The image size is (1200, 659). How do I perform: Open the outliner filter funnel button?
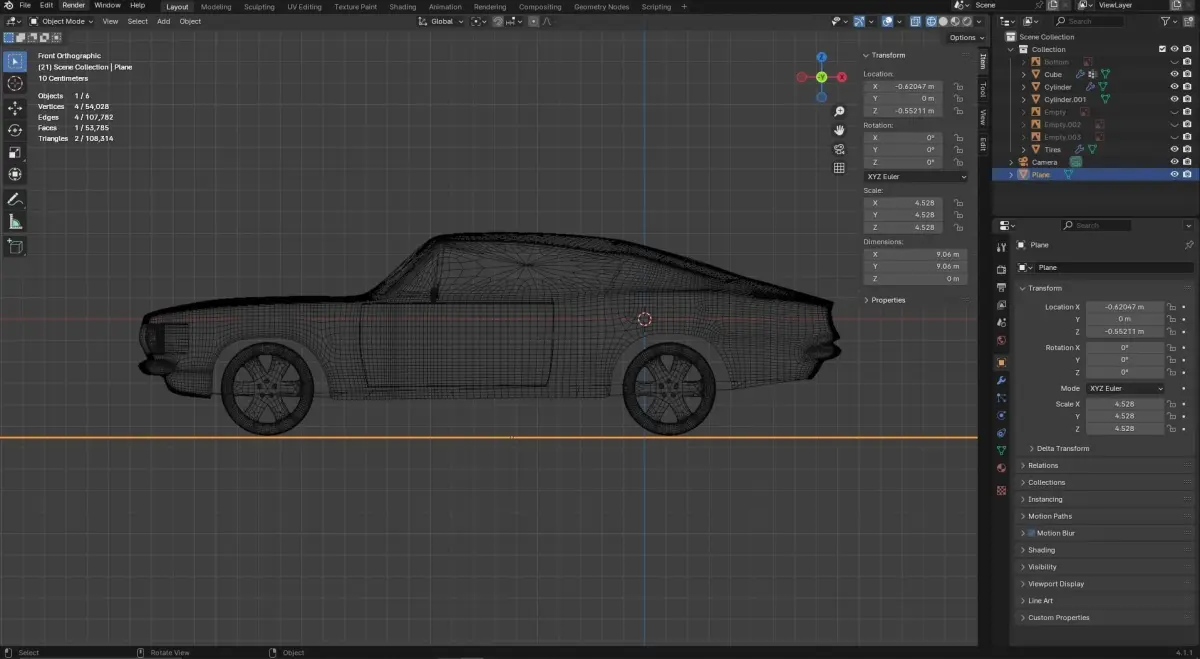[1165, 21]
